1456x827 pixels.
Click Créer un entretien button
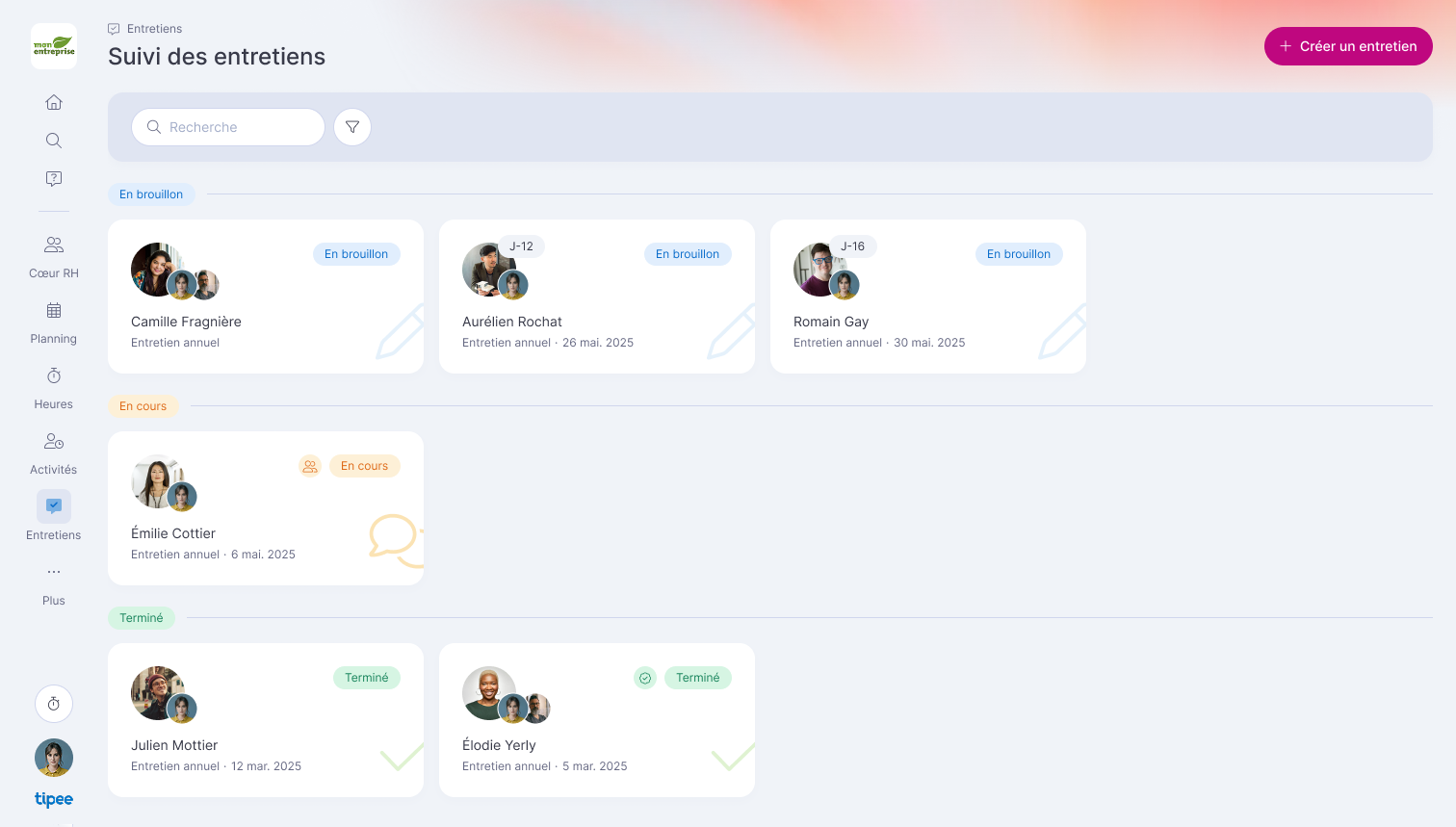[x=1347, y=46]
